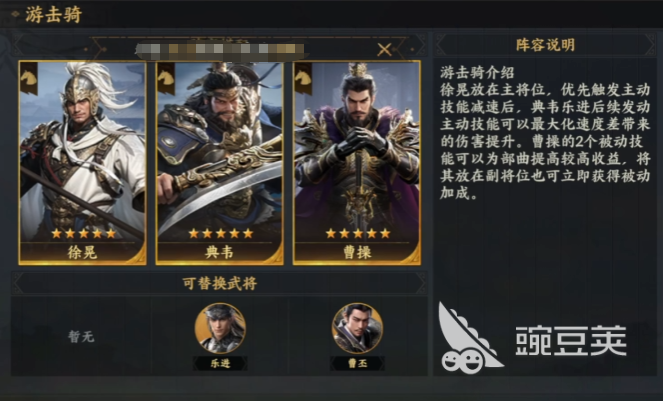Viewport: 663px width, 401px height.
Task: Open the 可替换武将 section header
Action: pos(219,283)
